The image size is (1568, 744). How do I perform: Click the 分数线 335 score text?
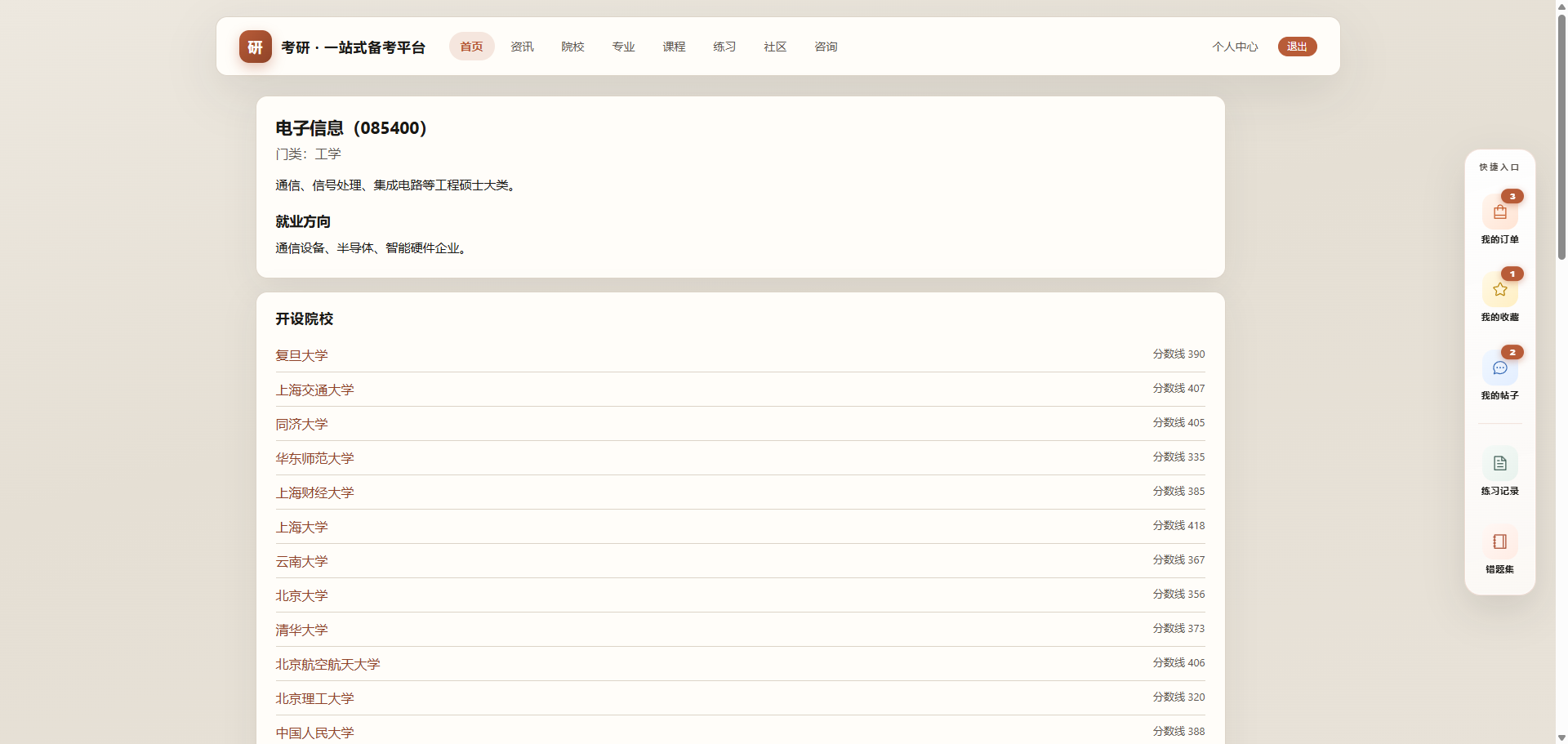coord(1178,457)
